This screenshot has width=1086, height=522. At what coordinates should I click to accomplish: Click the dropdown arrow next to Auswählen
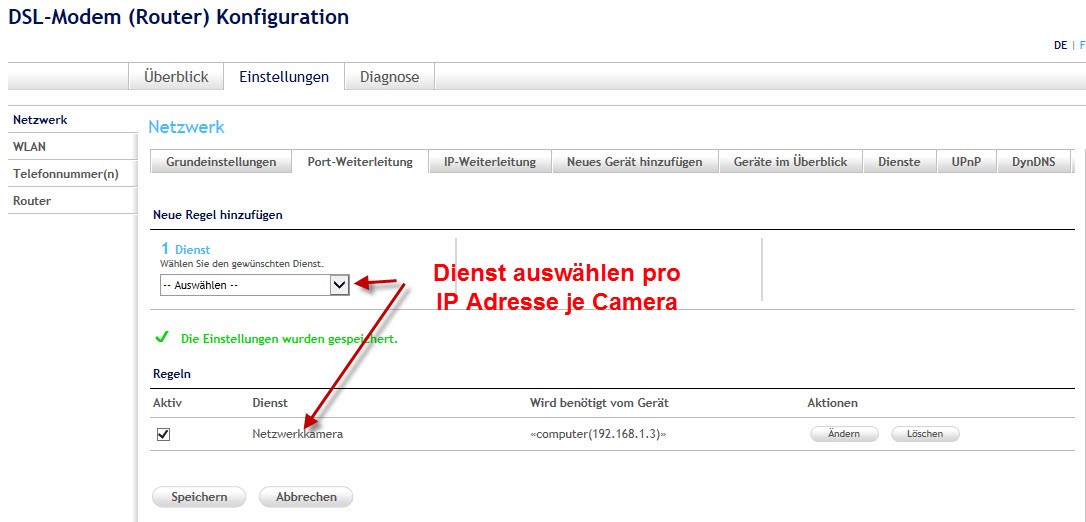(339, 285)
